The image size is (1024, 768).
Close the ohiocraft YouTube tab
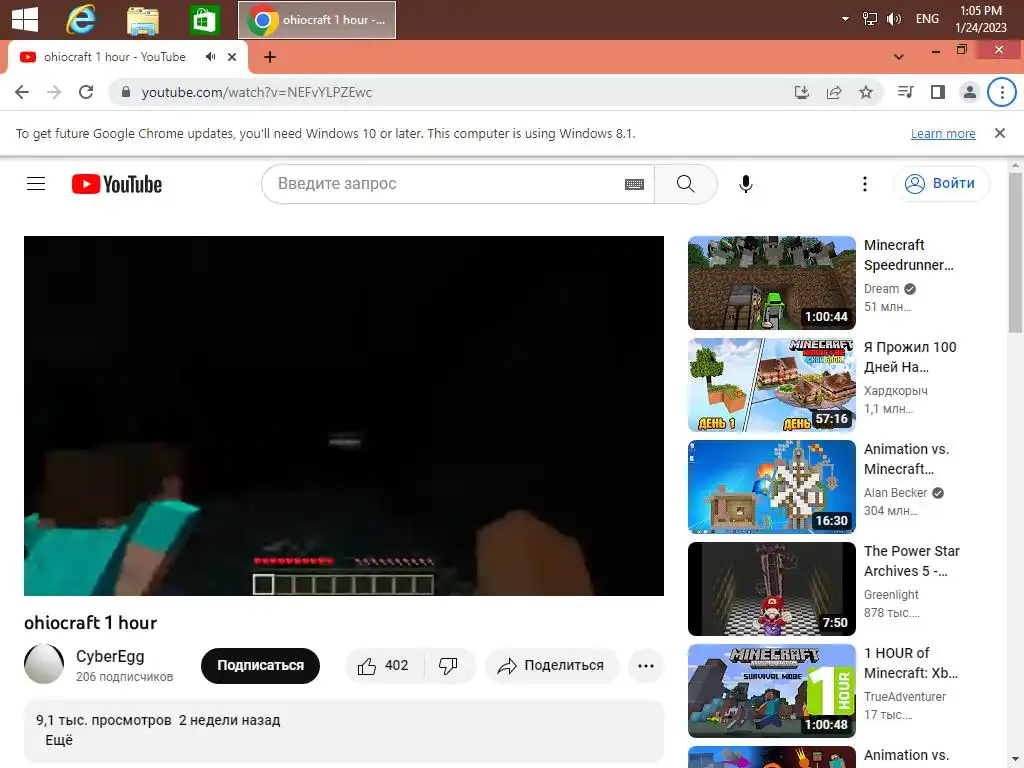click(232, 57)
